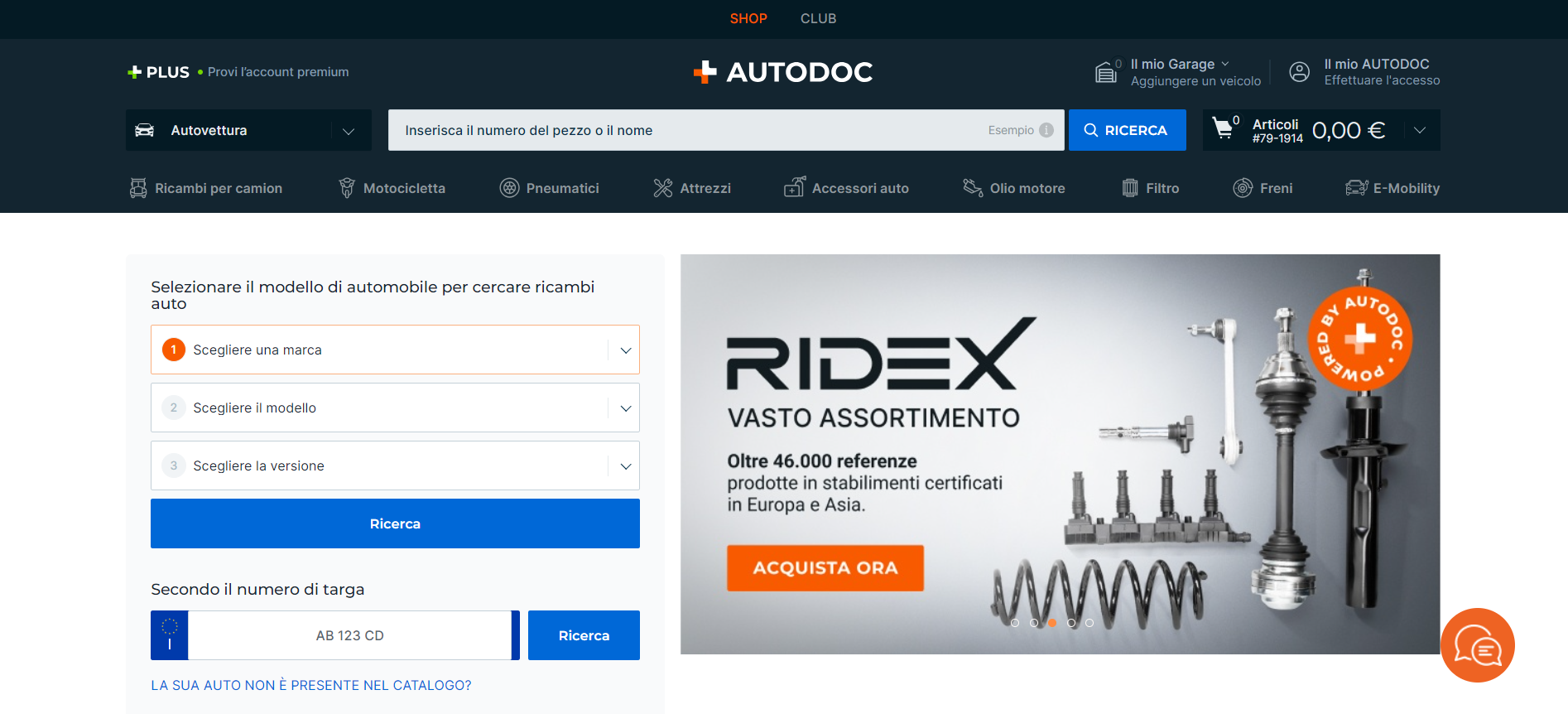The height and width of the screenshot is (714, 1568).
Task: Click the Esempio info icon
Action: [x=1046, y=130]
